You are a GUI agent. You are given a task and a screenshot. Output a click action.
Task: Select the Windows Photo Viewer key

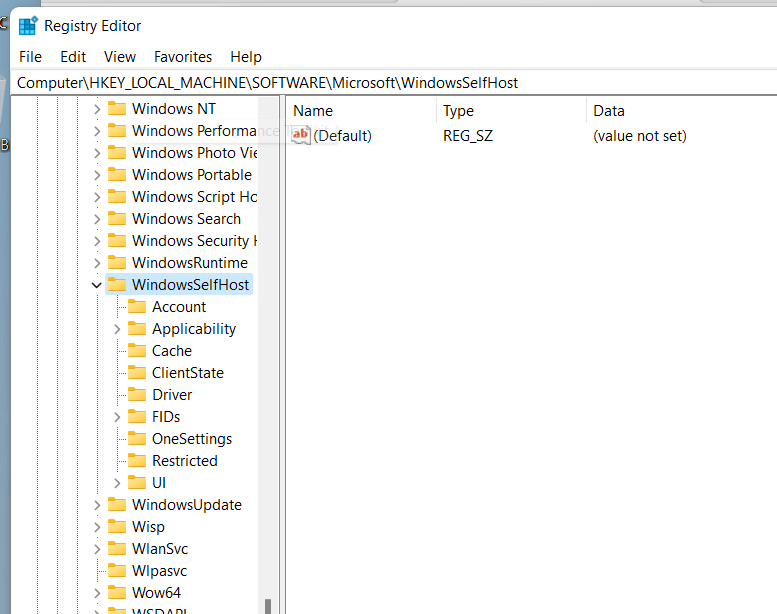[194, 153]
